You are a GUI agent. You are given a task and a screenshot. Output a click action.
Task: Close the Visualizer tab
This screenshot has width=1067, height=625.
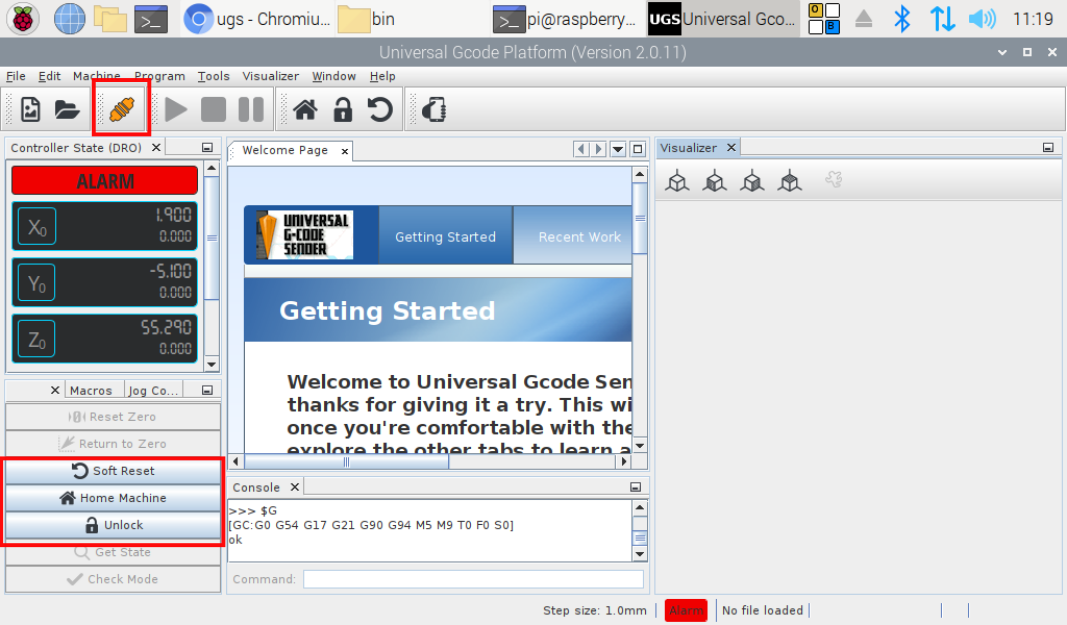pyautogui.click(x=732, y=147)
